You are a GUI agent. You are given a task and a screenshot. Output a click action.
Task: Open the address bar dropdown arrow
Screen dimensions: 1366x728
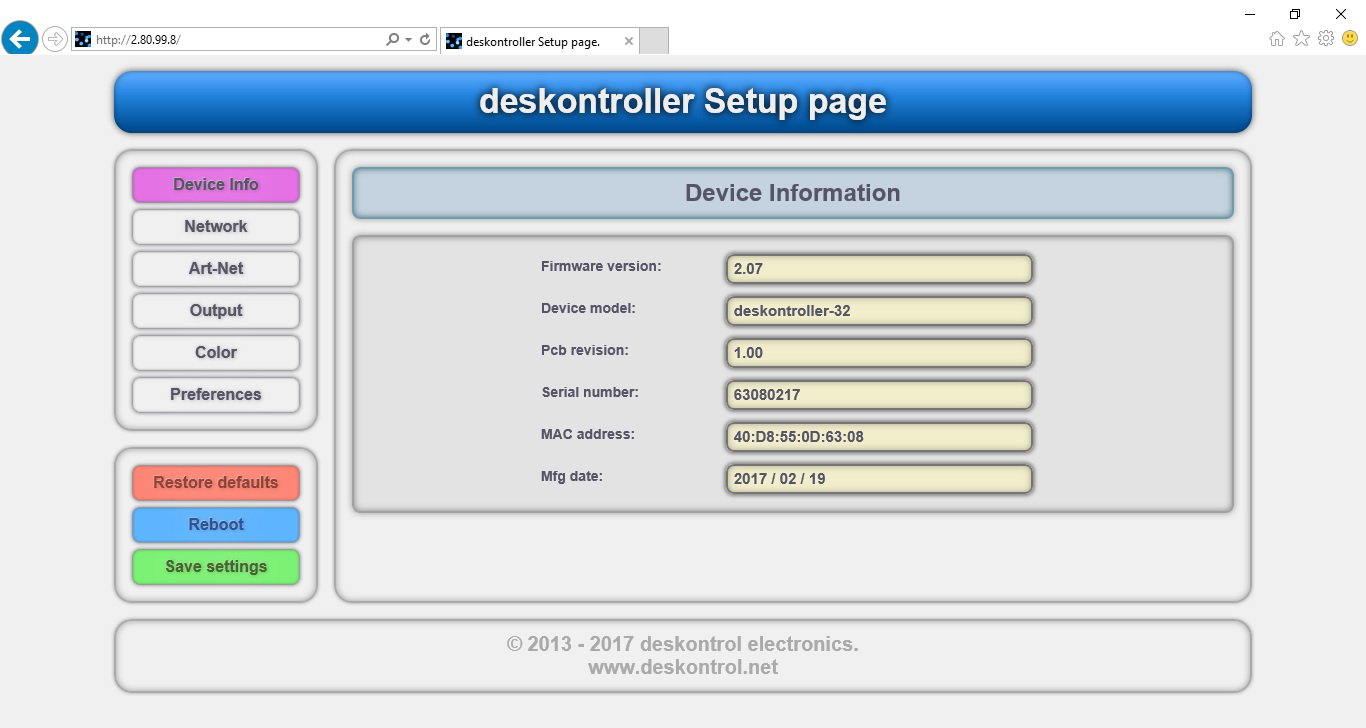[x=408, y=40]
